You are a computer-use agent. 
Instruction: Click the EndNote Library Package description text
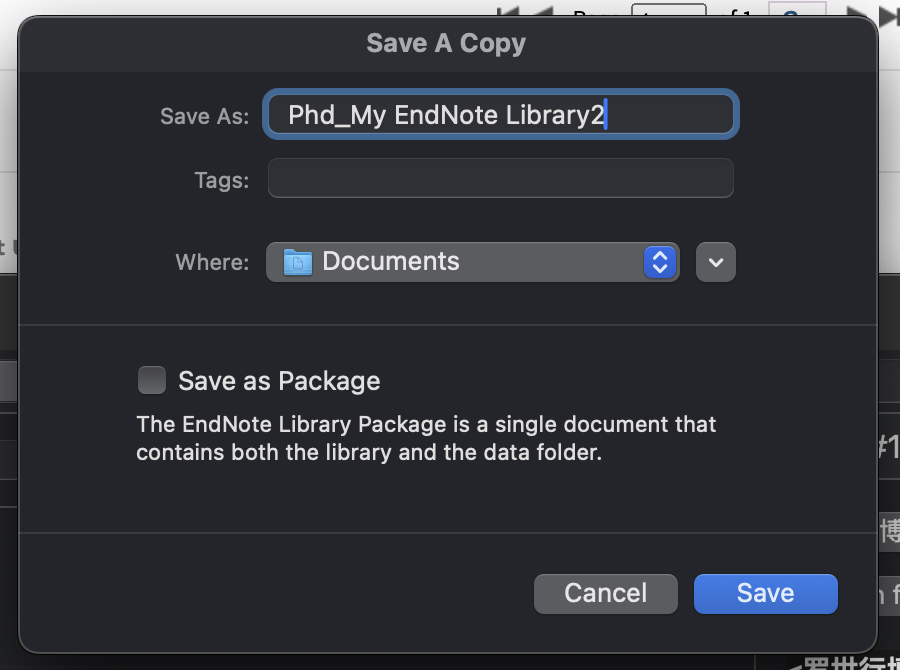[426, 438]
